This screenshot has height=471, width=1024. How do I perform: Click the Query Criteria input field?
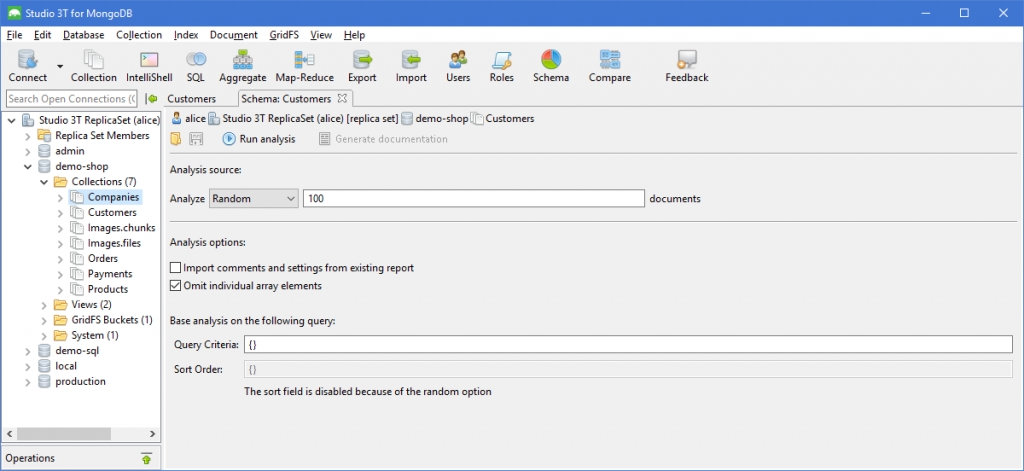(628, 344)
